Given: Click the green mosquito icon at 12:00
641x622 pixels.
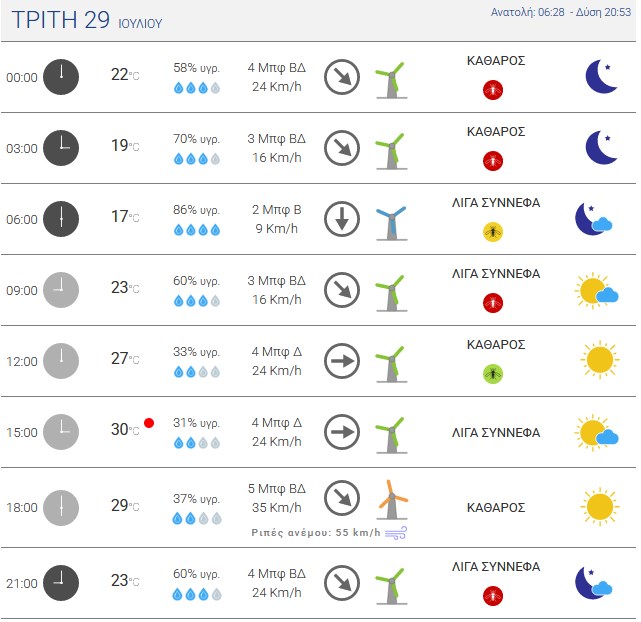Looking at the screenshot, I should point(493,374).
